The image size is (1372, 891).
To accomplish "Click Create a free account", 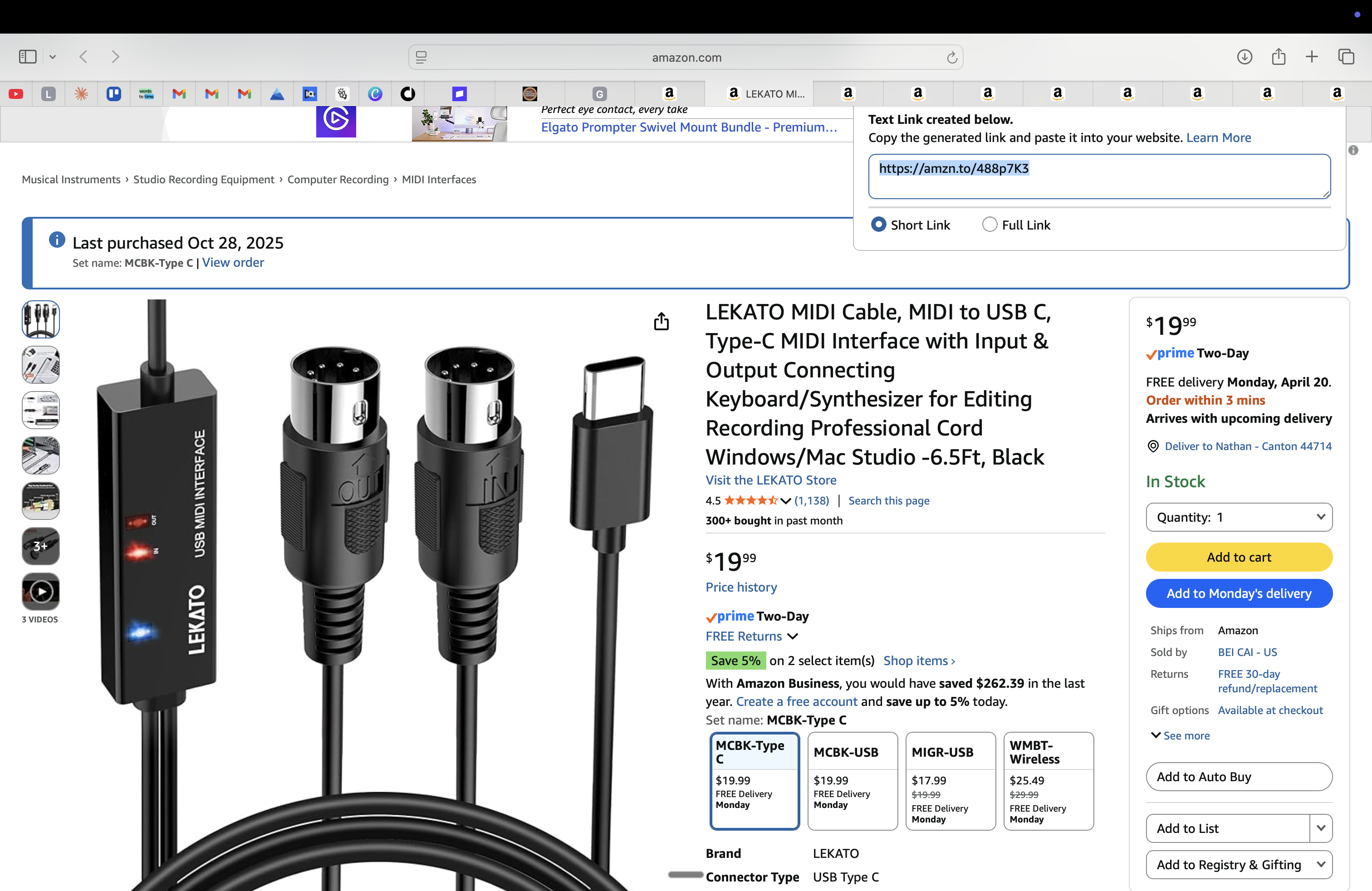I will (796, 701).
